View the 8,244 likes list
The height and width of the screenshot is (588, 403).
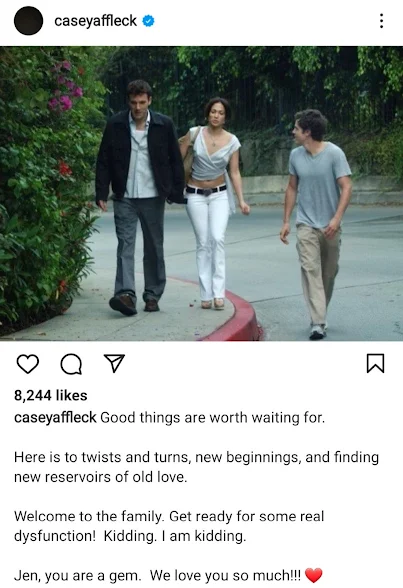[51, 395]
